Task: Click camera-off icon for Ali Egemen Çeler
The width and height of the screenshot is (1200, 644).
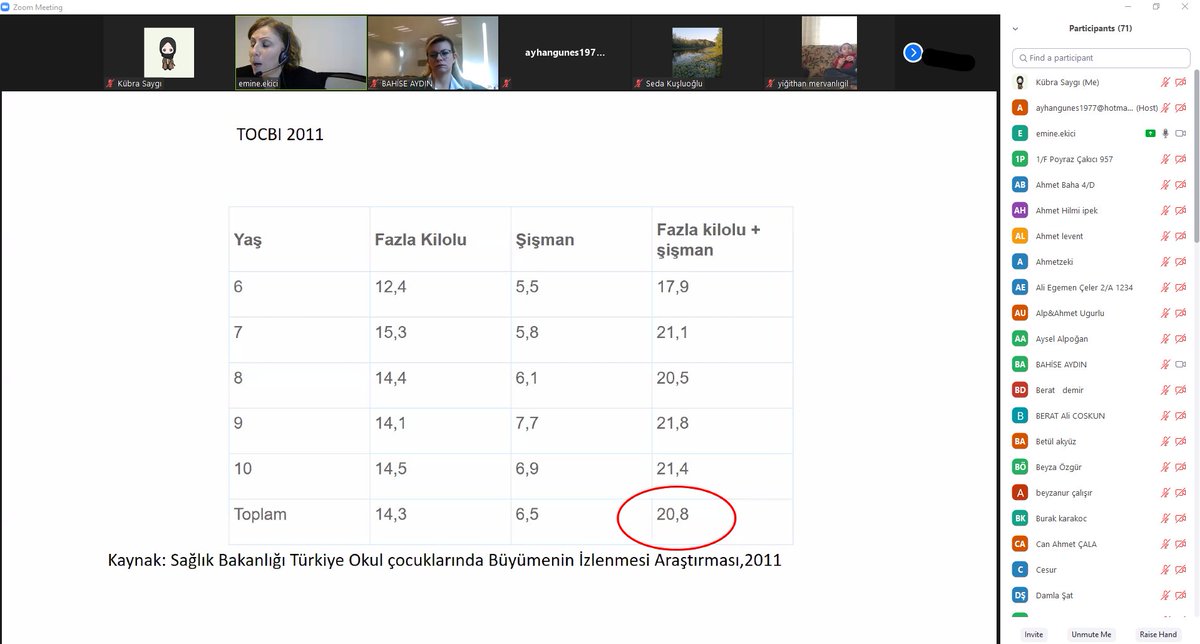Action: (1181, 287)
